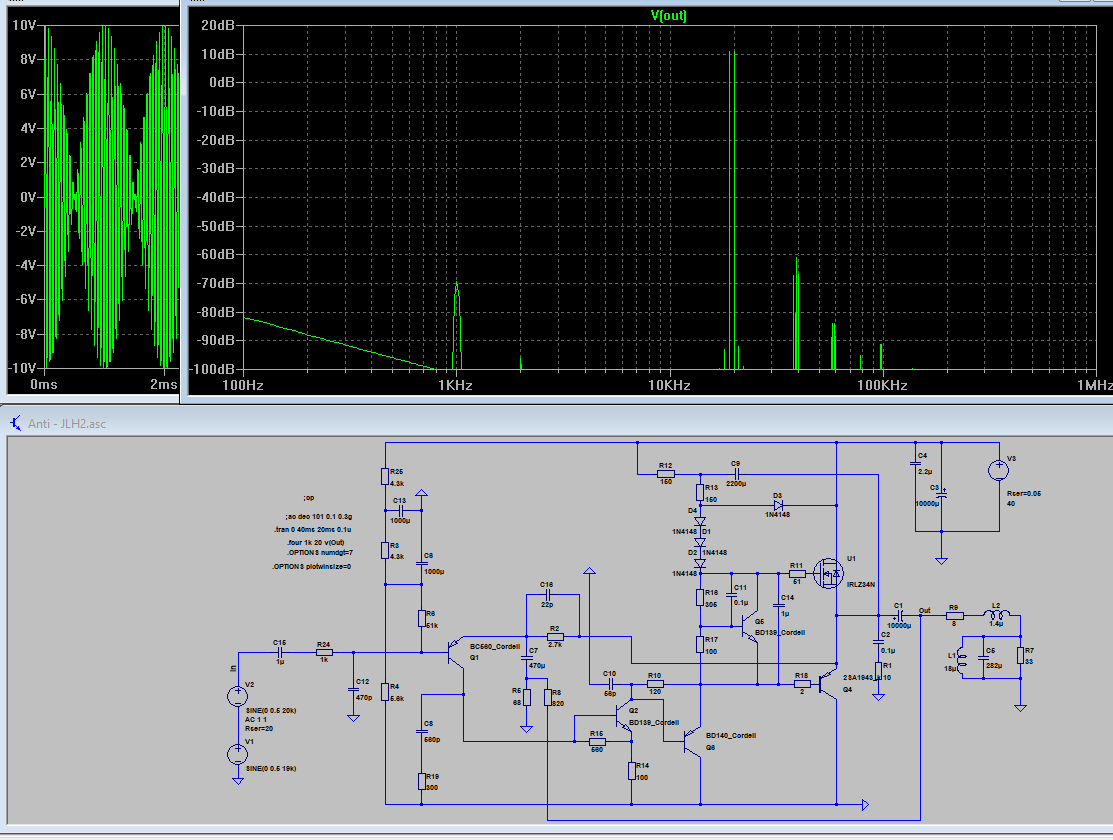This screenshot has height=840, width=1113.
Task: Click the '2ms' time axis label
Action: [164, 384]
